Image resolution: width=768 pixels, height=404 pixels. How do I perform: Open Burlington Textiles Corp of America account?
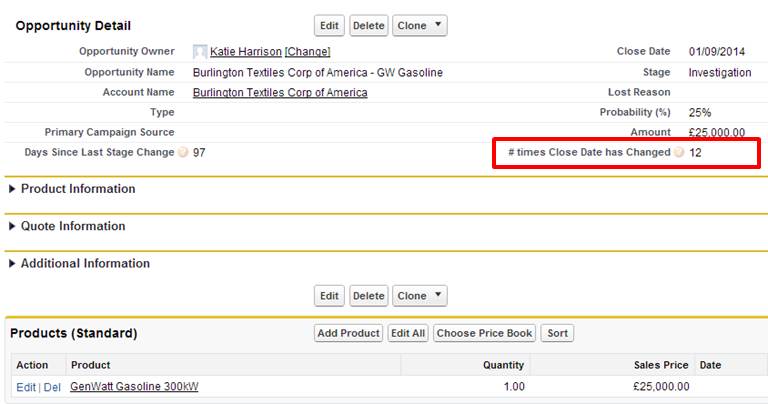(x=280, y=93)
